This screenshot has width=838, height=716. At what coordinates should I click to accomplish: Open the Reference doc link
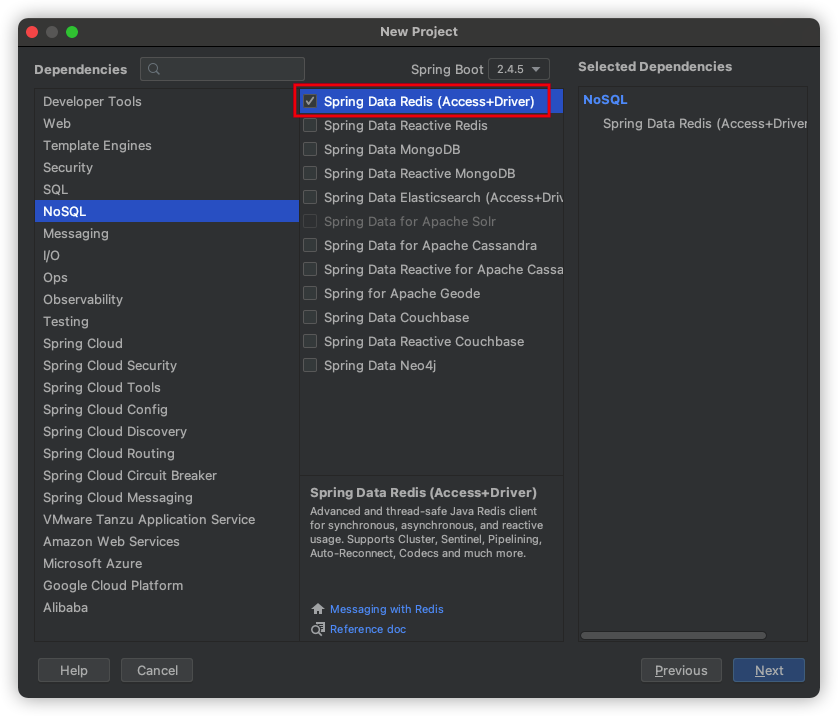point(368,629)
